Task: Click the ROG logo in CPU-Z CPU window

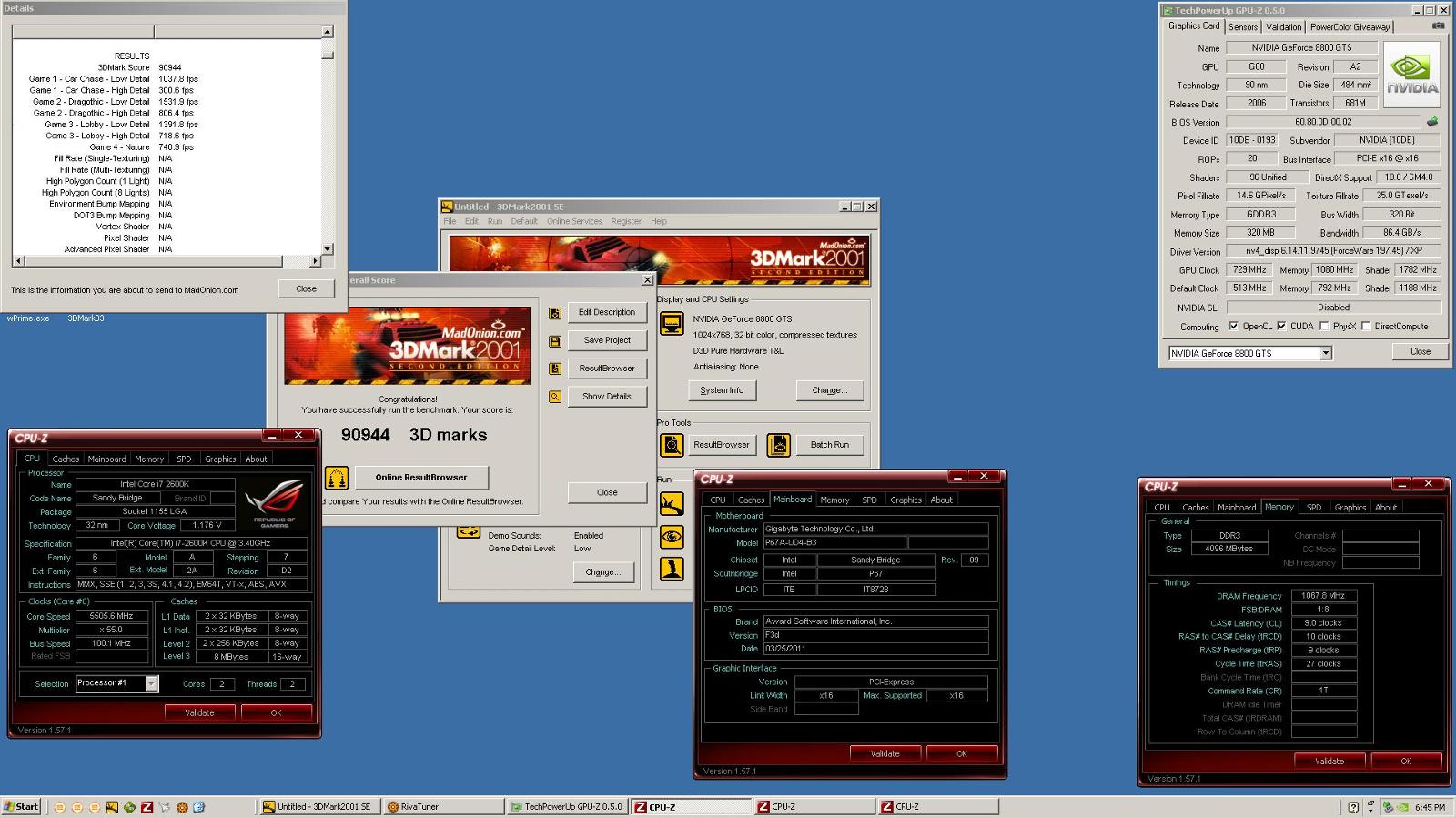Action: coord(274,503)
